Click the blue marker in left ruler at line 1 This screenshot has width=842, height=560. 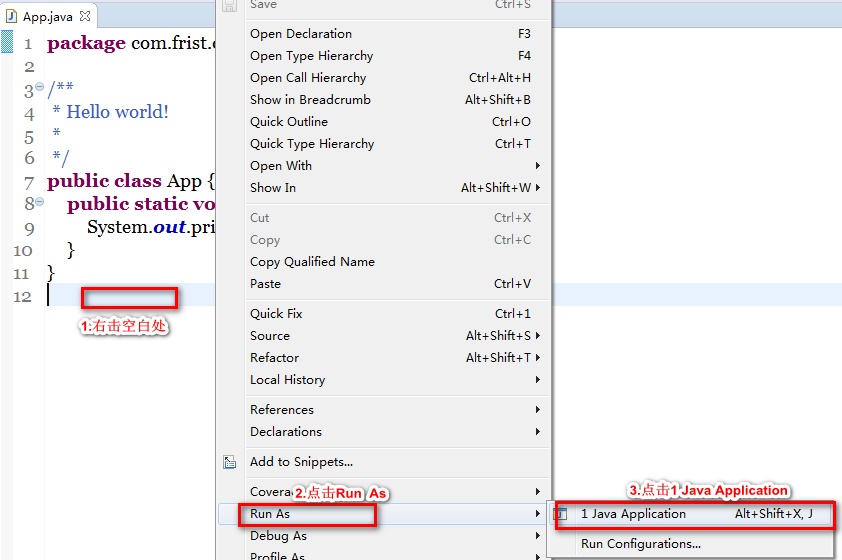[6, 41]
